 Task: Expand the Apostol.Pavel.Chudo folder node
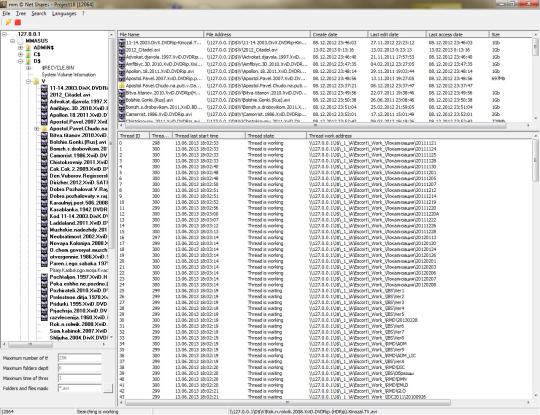[x=36, y=128]
